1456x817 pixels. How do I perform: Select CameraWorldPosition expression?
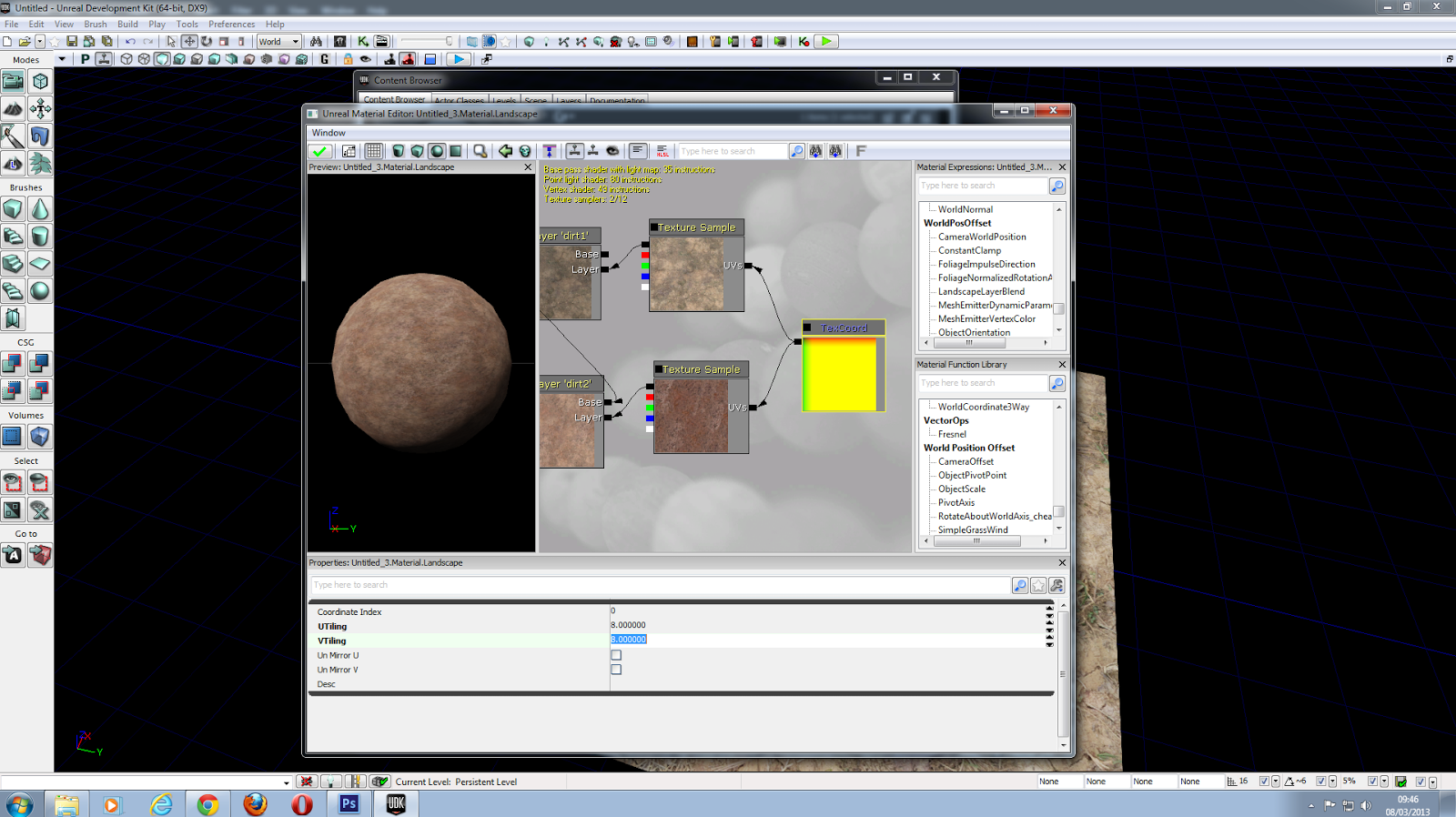point(982,237)
